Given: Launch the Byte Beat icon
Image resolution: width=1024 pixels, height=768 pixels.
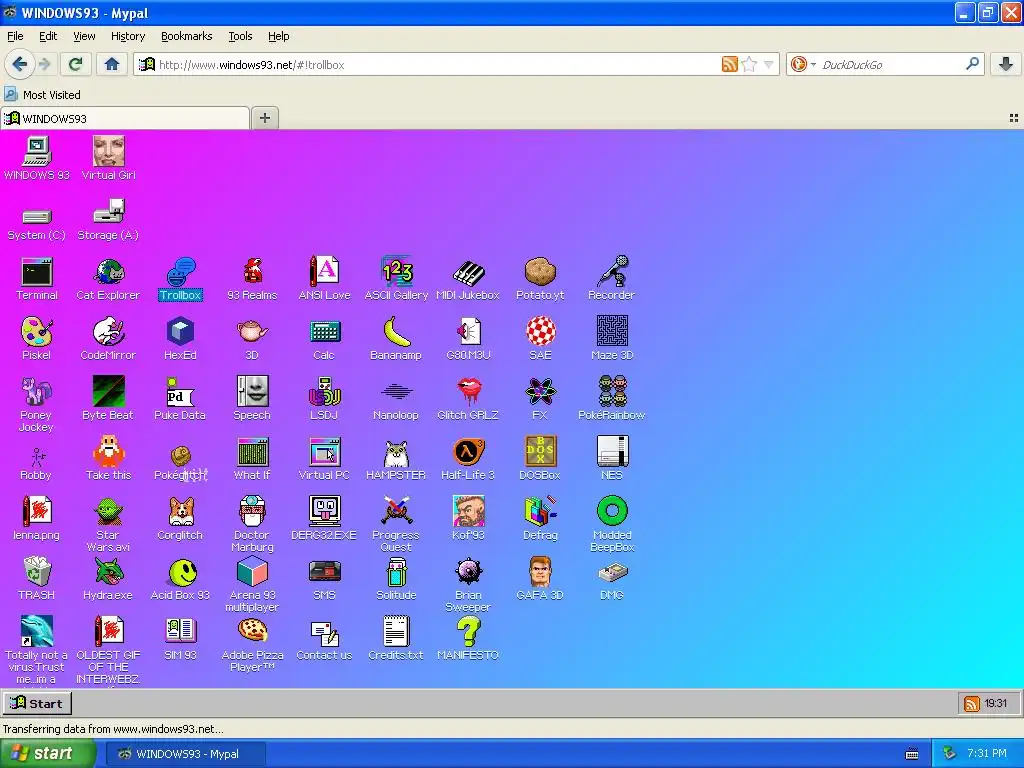Looking at the screenshot, I should pyautogui.click(x=108, y=398).
